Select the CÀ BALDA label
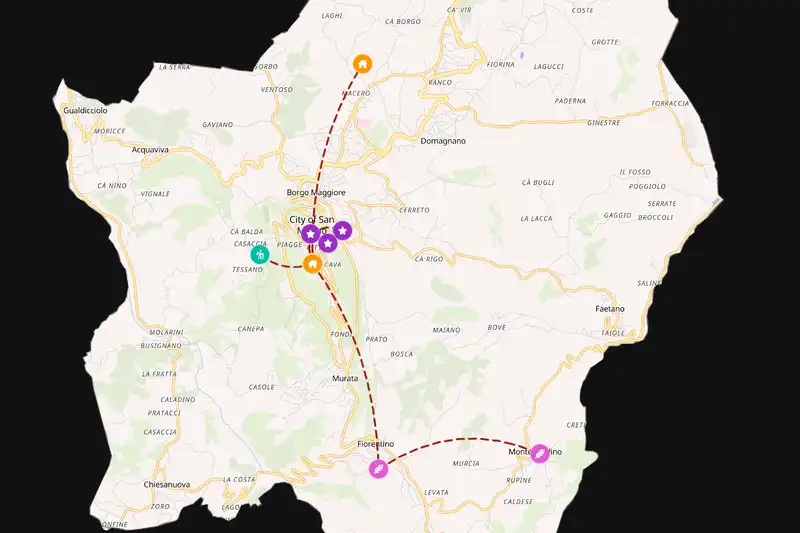Screen dimensions: 800x533 247,232
